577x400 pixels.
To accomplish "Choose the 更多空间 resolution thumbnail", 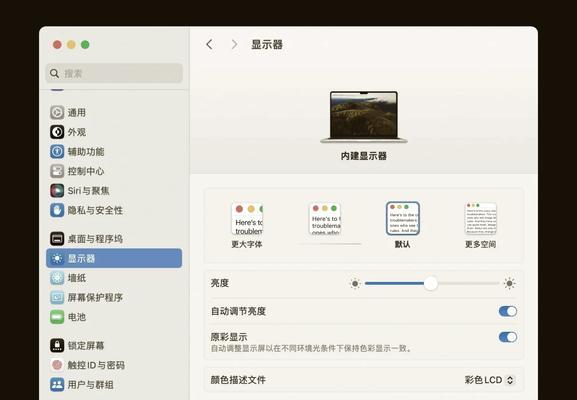I will (x=481, y=219).
